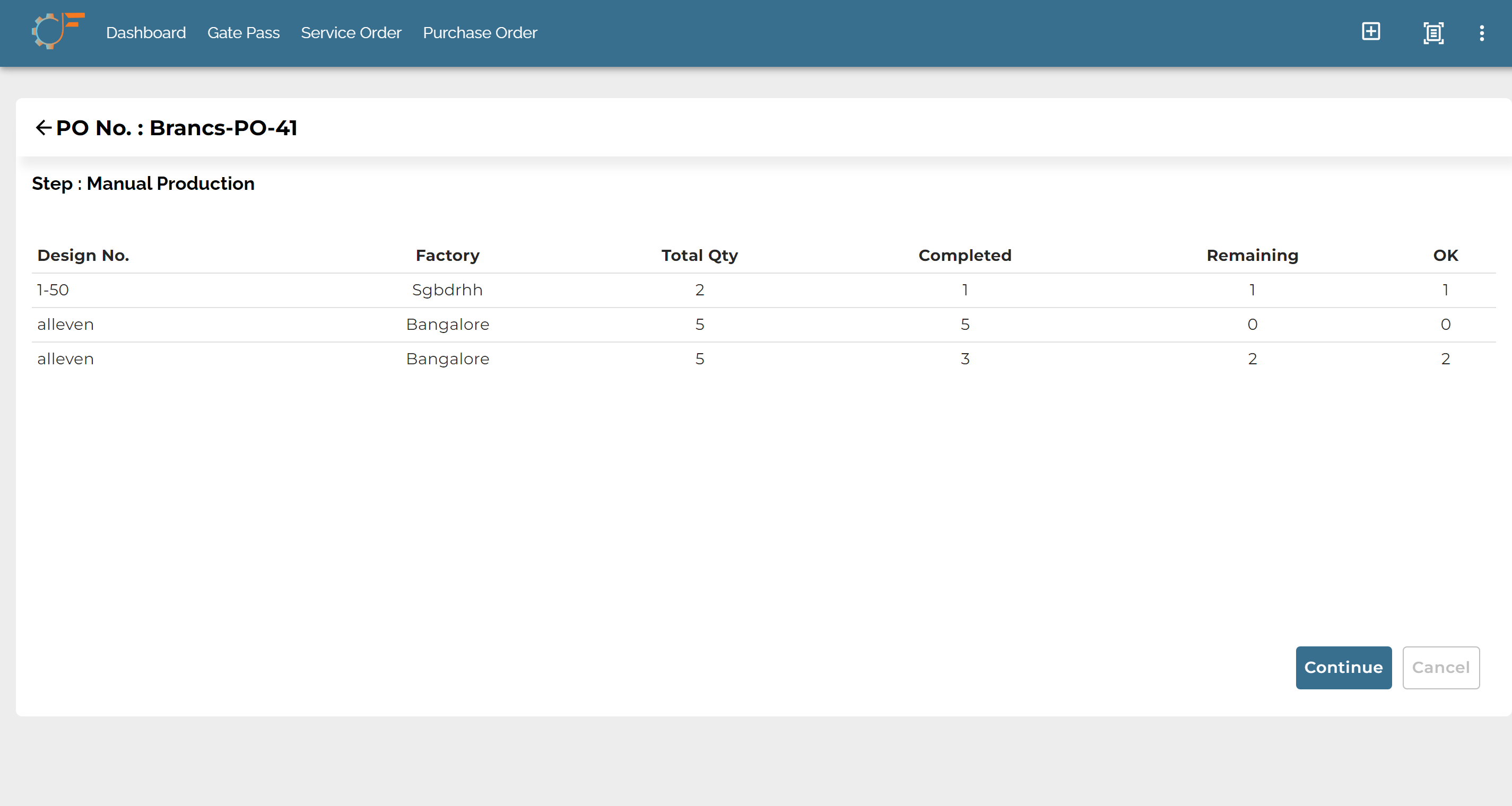Navigate to Dashboard
This screenshot has height=806, width=1512.
click(x=145, y=33)
